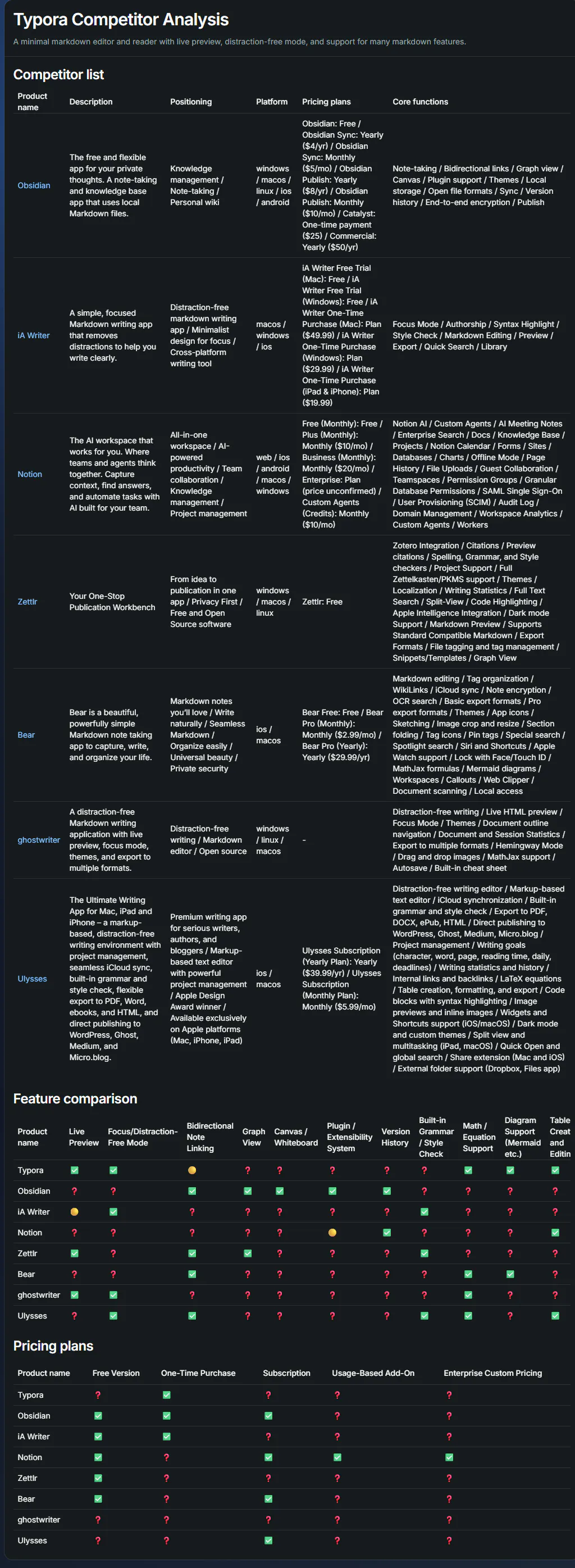Image resolution: width=575 pixels, height=1568 pixels.
Task: Visit the Bear product link
Action: pyautogui.click(x=26, y=735)
